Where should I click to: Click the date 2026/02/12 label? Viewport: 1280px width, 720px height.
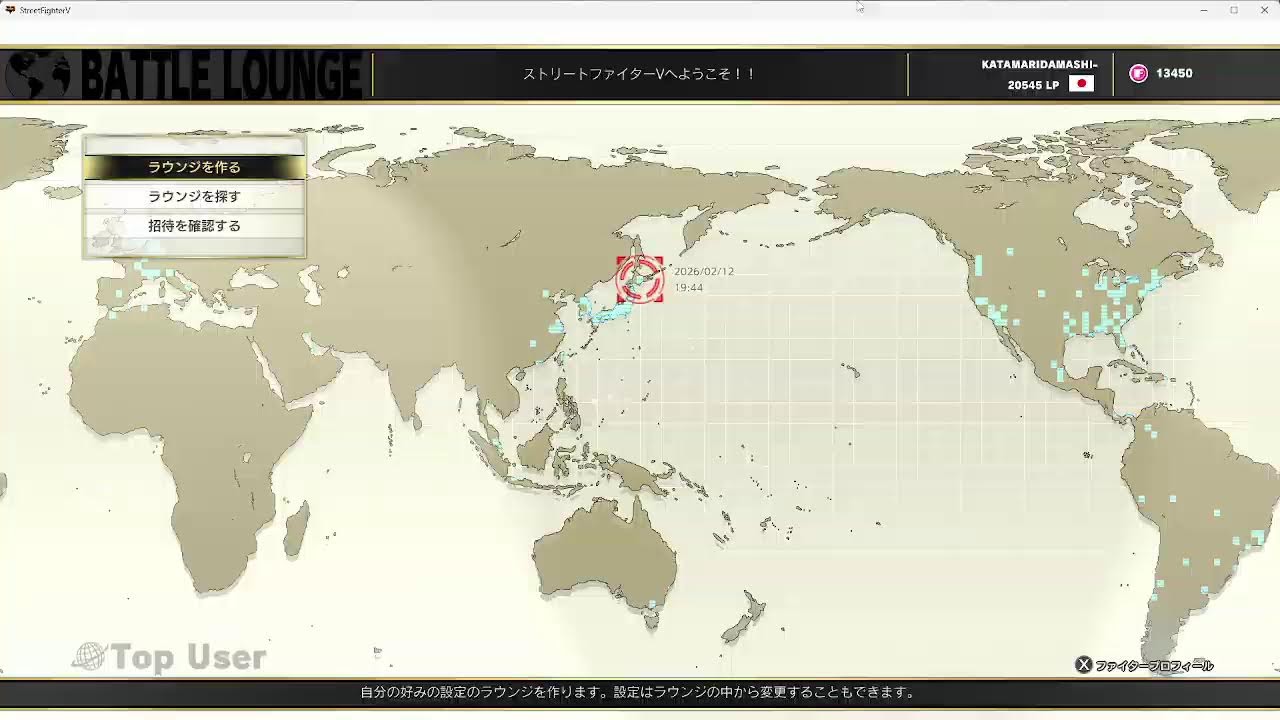pos(704,272)
